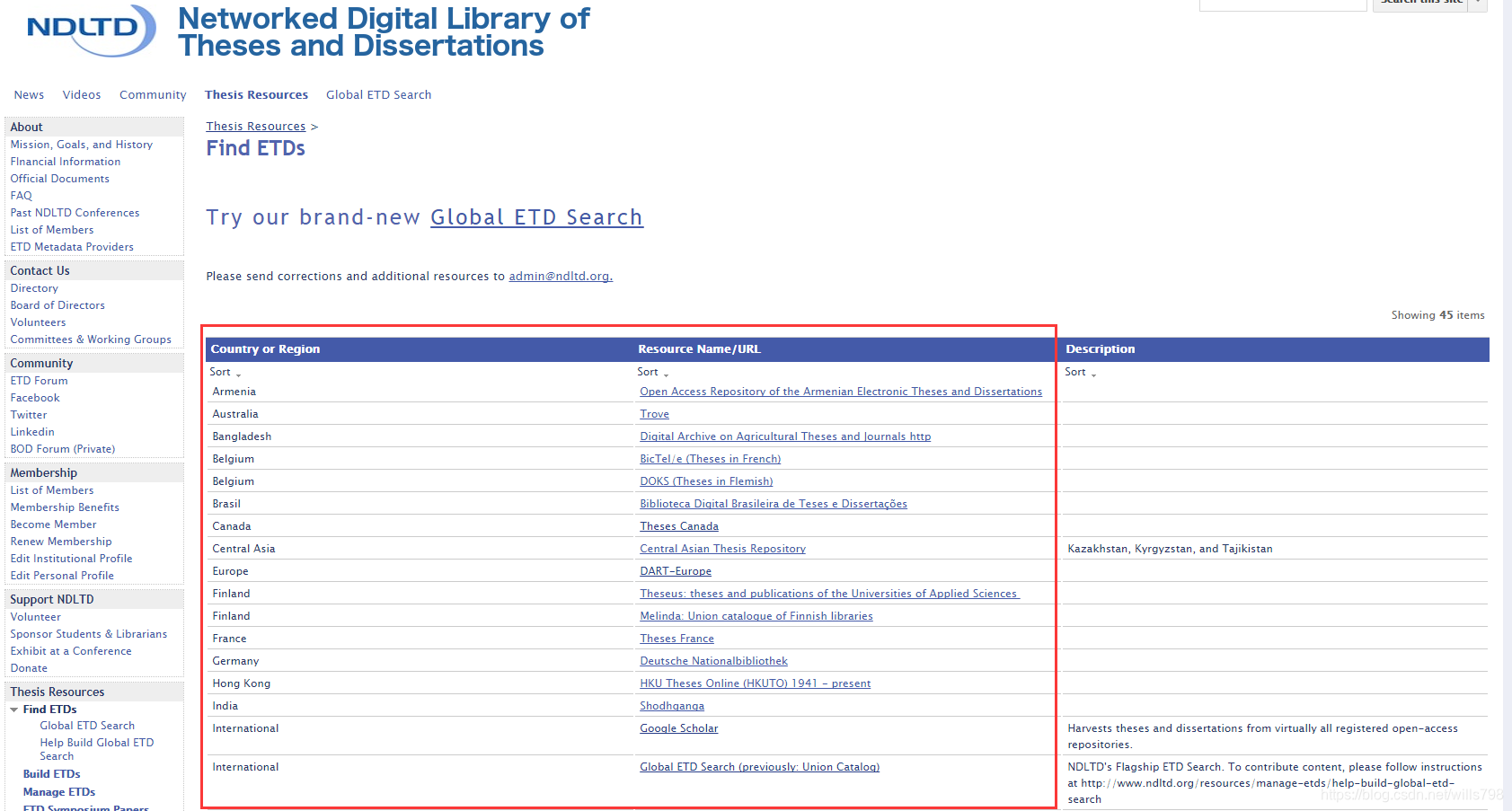Open the Shodhganga link
The width and height of the screenshot is (1512, 811).
click(x=672, y=706)
